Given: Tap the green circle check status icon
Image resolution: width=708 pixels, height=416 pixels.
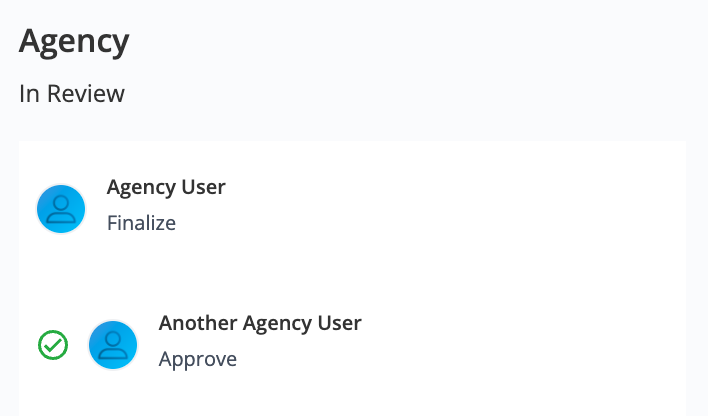Looking at the screenshot, I should pos(53,345).
